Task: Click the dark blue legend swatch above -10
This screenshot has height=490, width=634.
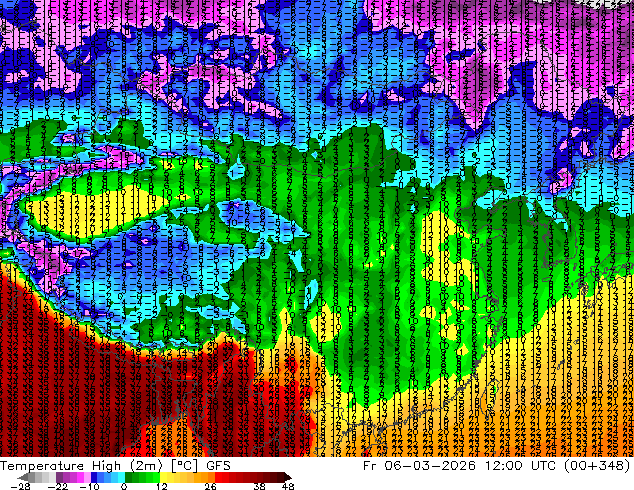Action: (94, 477)
